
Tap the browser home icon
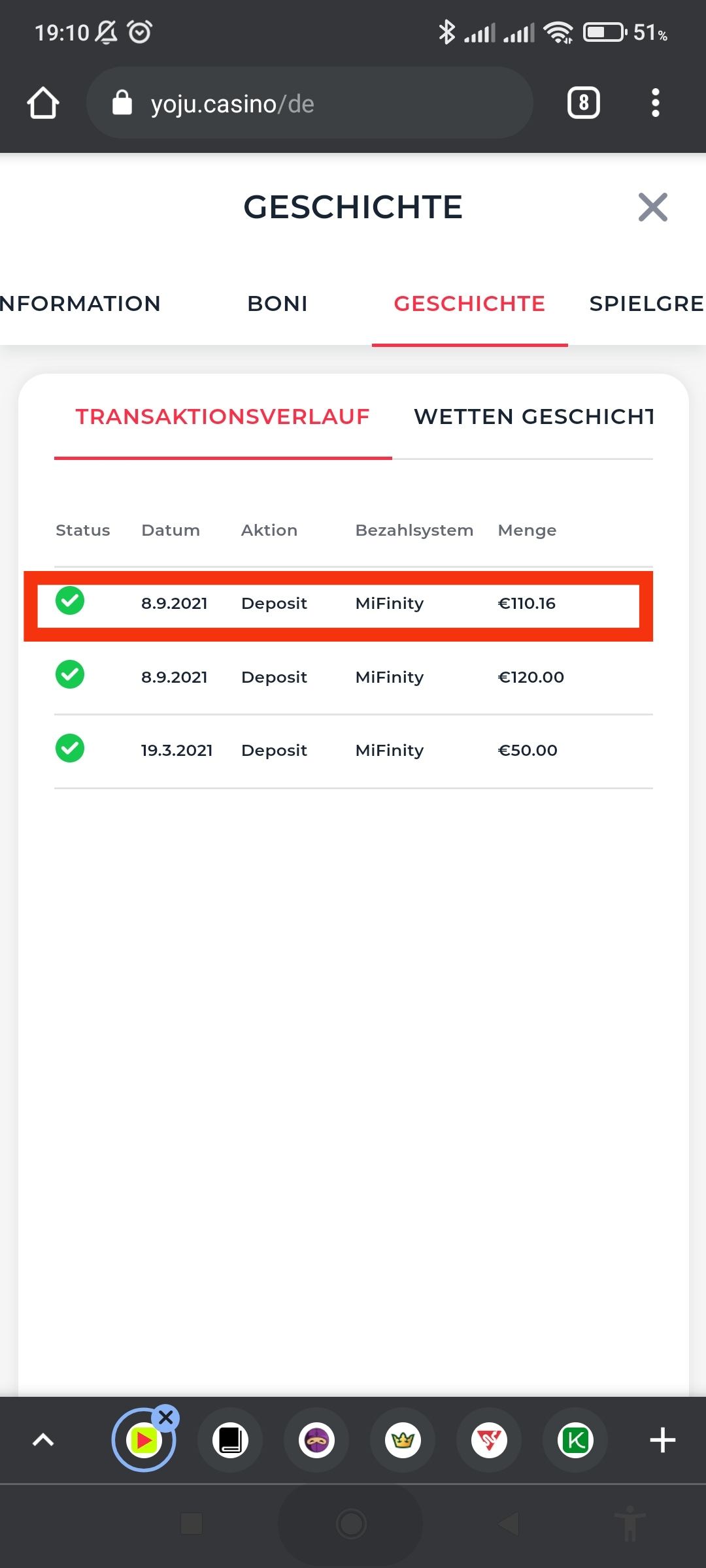point(43,103)
